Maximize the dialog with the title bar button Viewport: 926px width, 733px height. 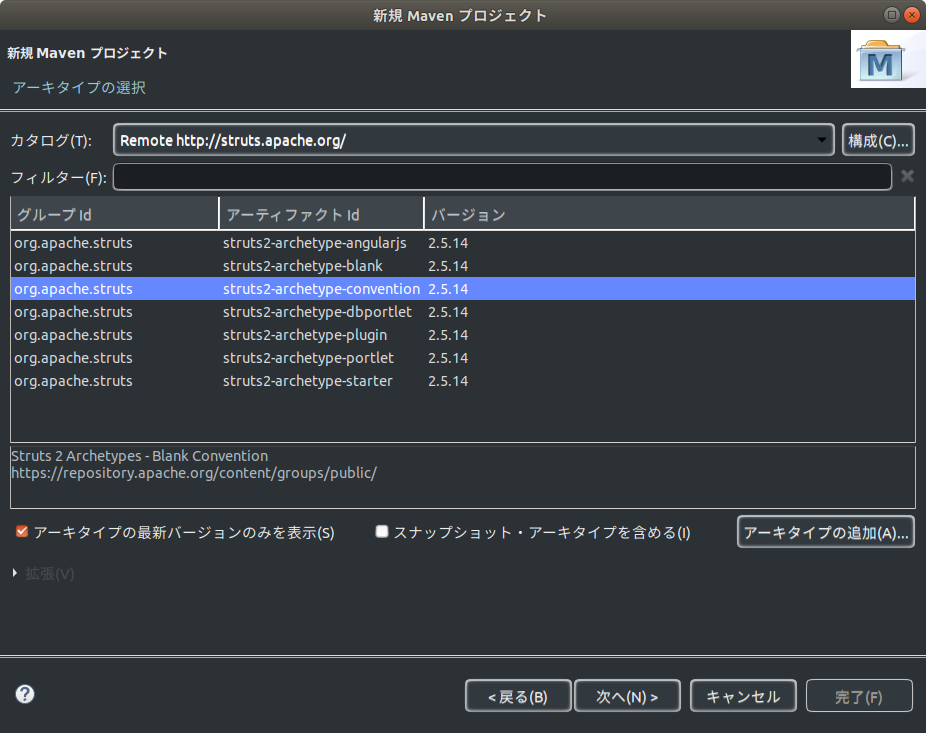892,15
